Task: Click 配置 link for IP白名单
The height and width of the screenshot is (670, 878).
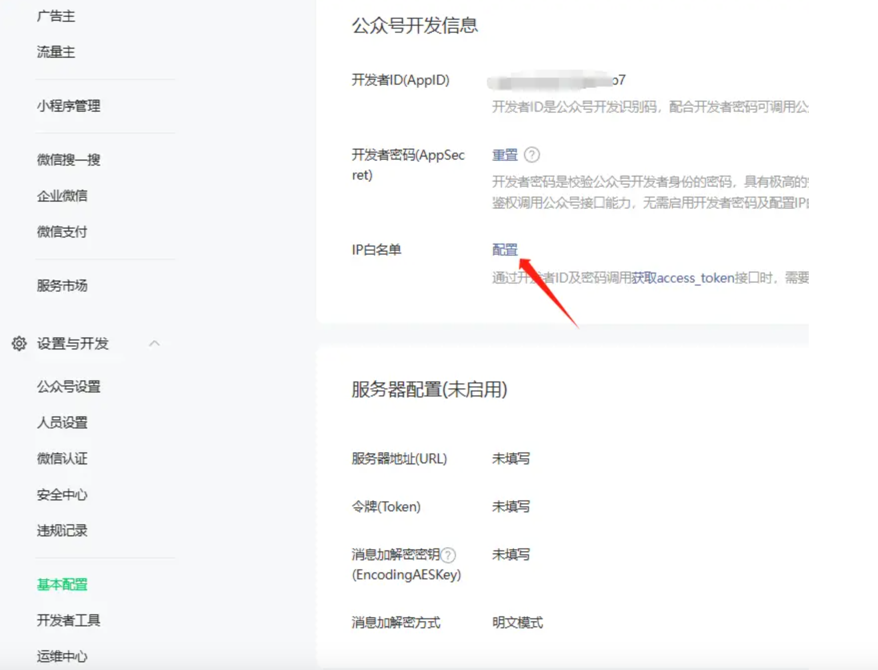Action: pyautogui.click(x=505, y=250)
